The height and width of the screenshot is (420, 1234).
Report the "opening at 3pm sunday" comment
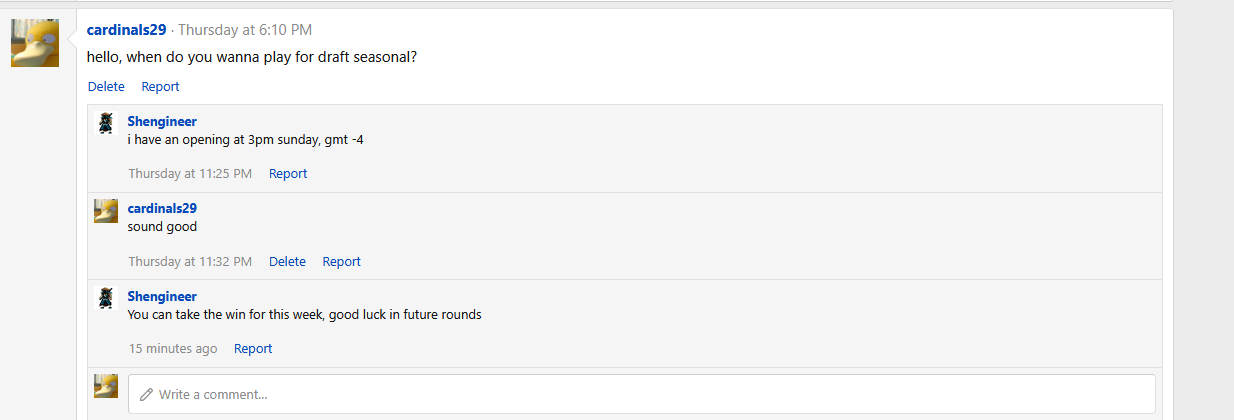pyautogui.click(x=288, y=174)
